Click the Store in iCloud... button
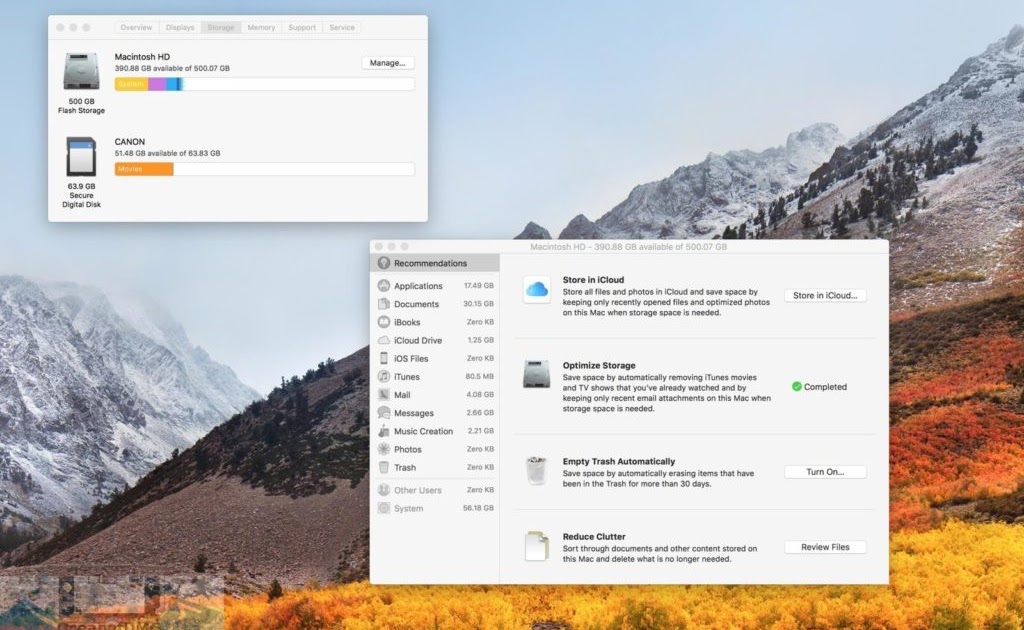1024x630 pixels. click(825, 295)
